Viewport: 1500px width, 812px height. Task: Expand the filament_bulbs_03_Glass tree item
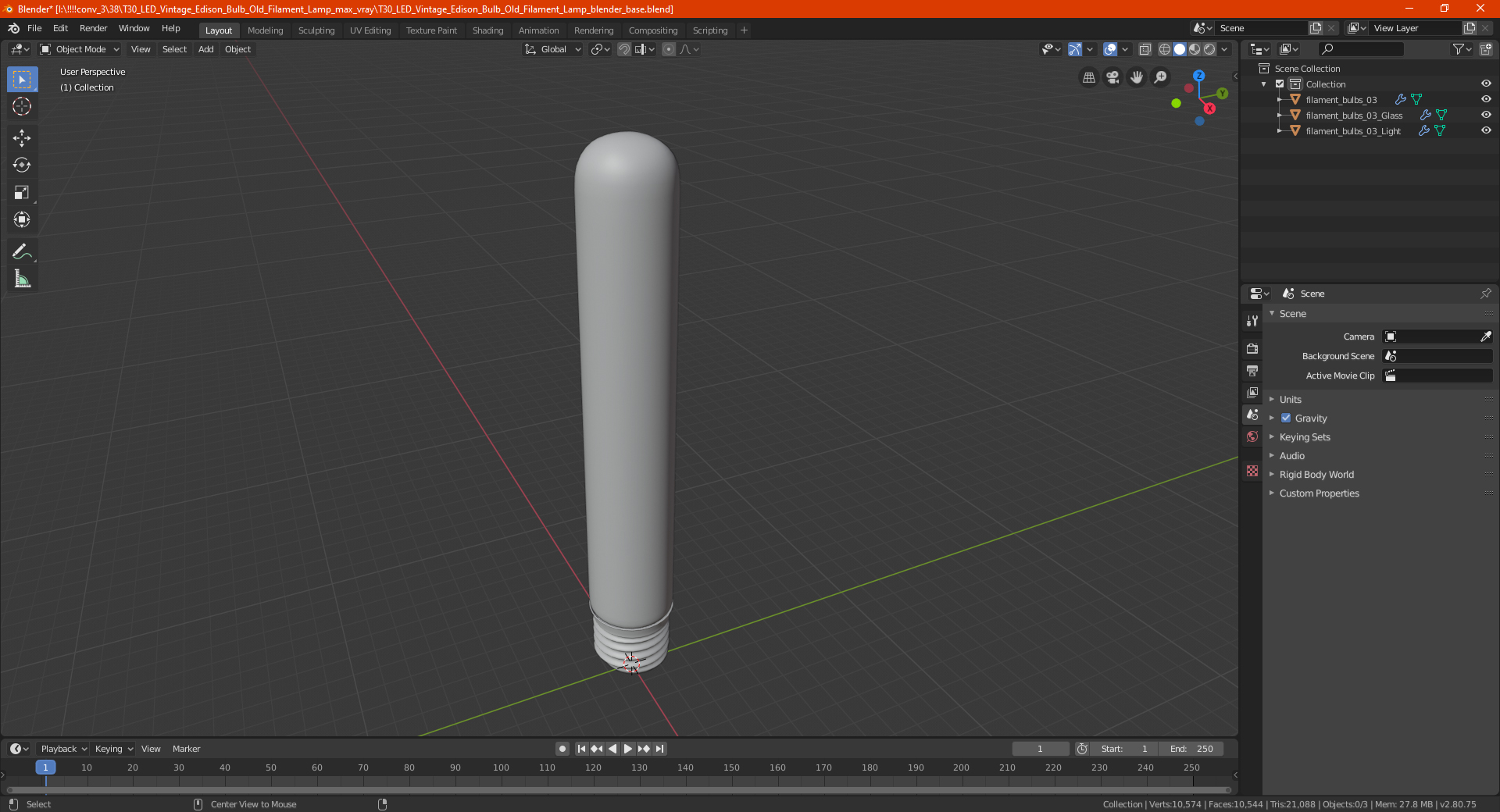click(x=1280, y=116)
